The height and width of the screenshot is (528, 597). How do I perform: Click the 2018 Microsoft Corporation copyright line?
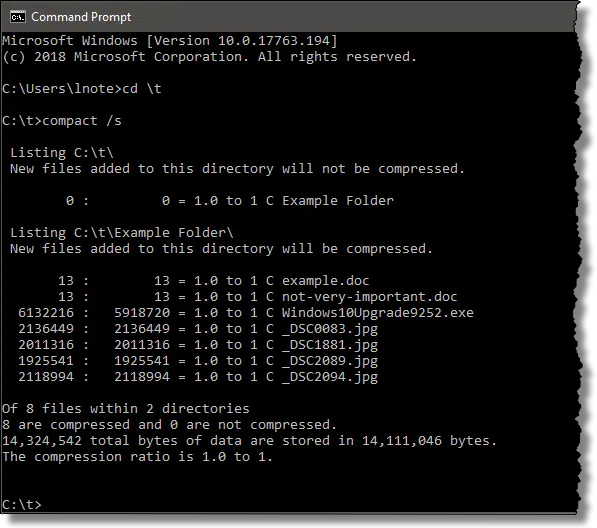tap(209, 57)
